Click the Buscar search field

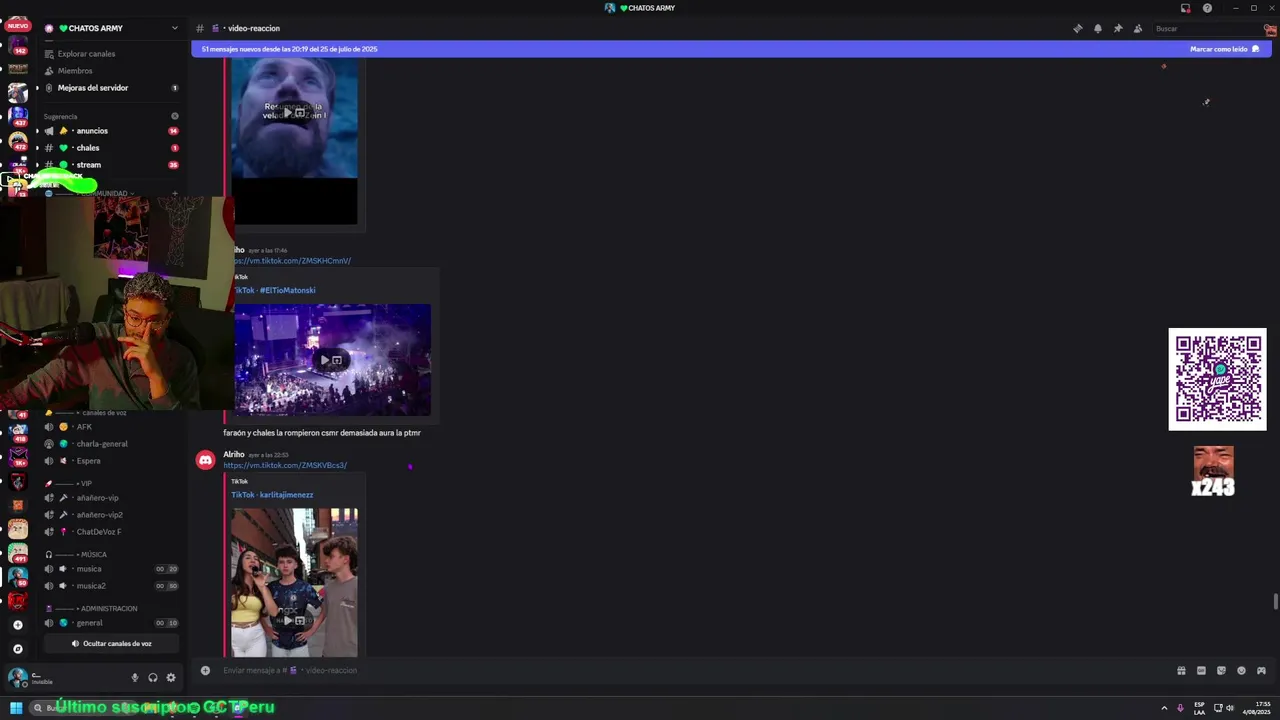coord(1208,28)
